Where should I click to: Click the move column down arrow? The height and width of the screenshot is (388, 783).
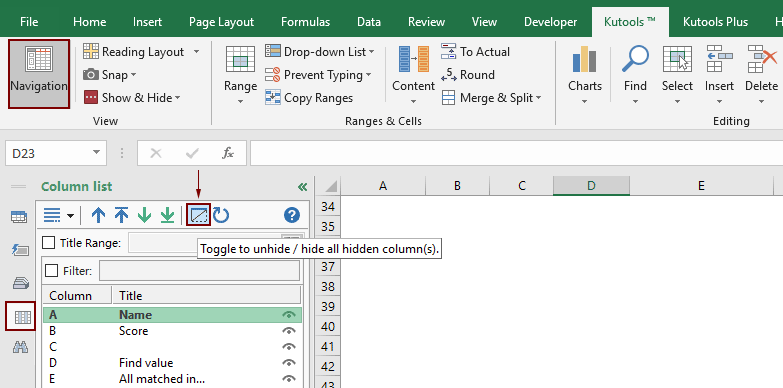click(x=144, y=215)
